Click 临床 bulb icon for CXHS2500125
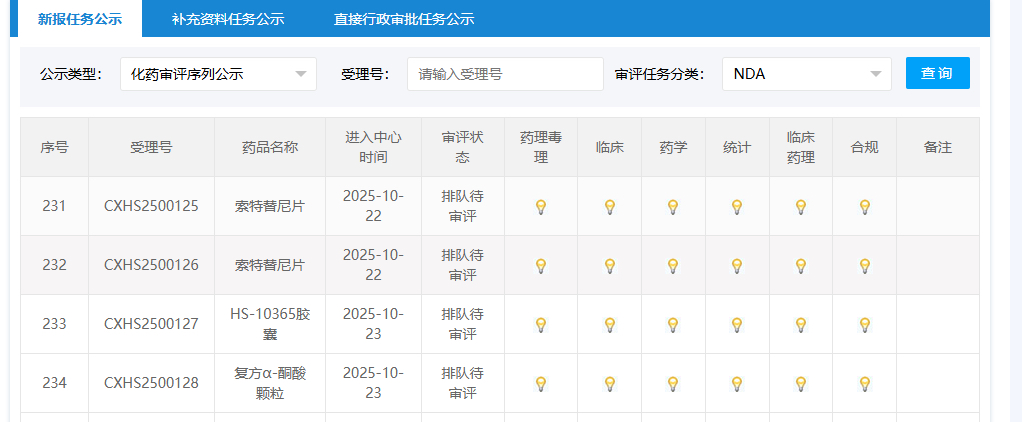The height and width of the screenshot is (422, 1022). (609, 207)
